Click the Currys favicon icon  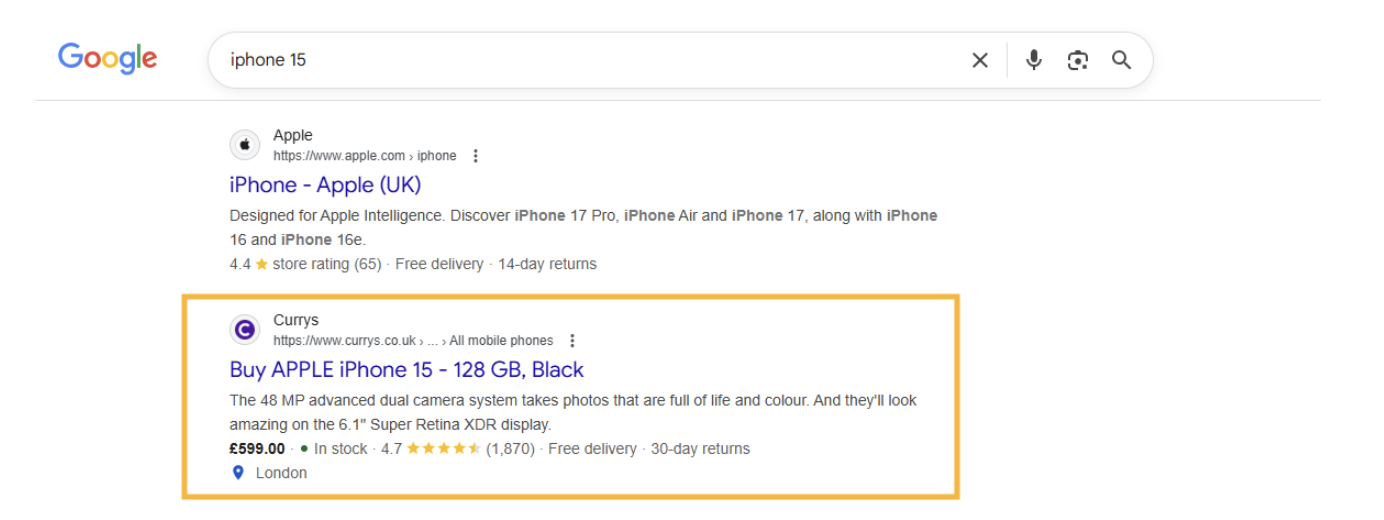pyautogui.click(x=245, y=329)
